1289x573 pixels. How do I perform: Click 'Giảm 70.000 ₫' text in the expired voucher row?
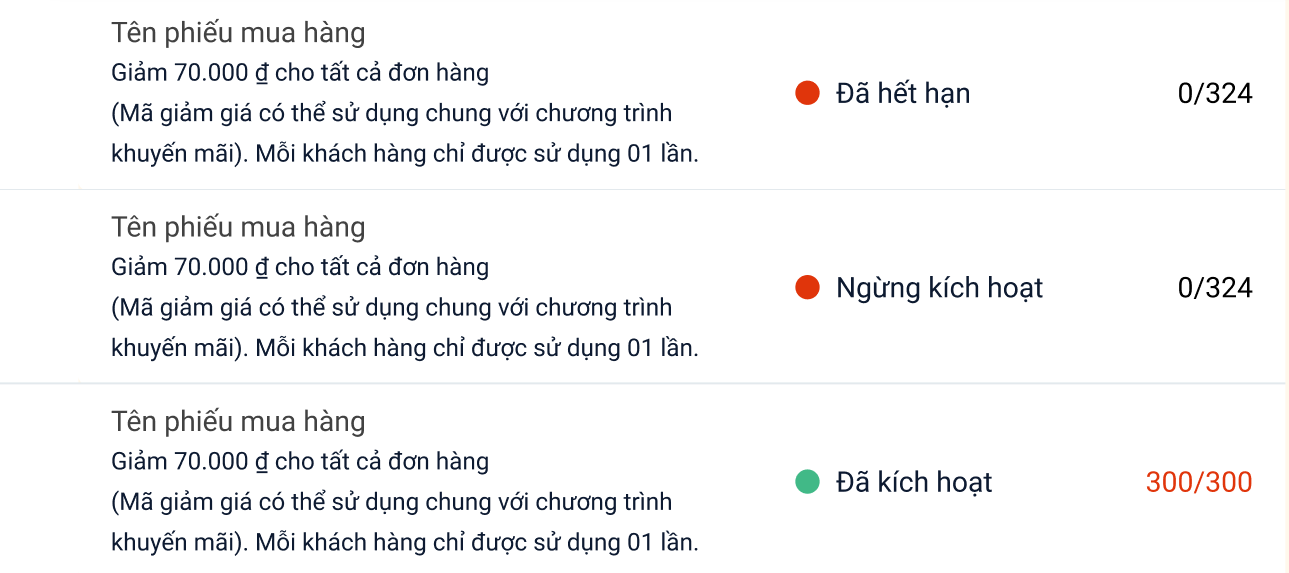click(190, 73)
